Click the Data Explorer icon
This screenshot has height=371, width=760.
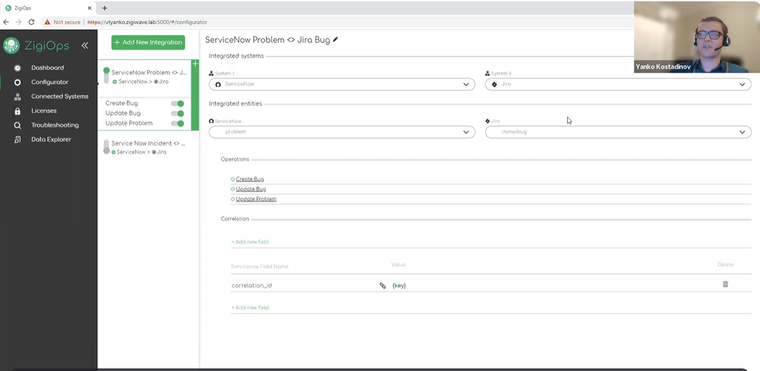[x=17, y=140]
